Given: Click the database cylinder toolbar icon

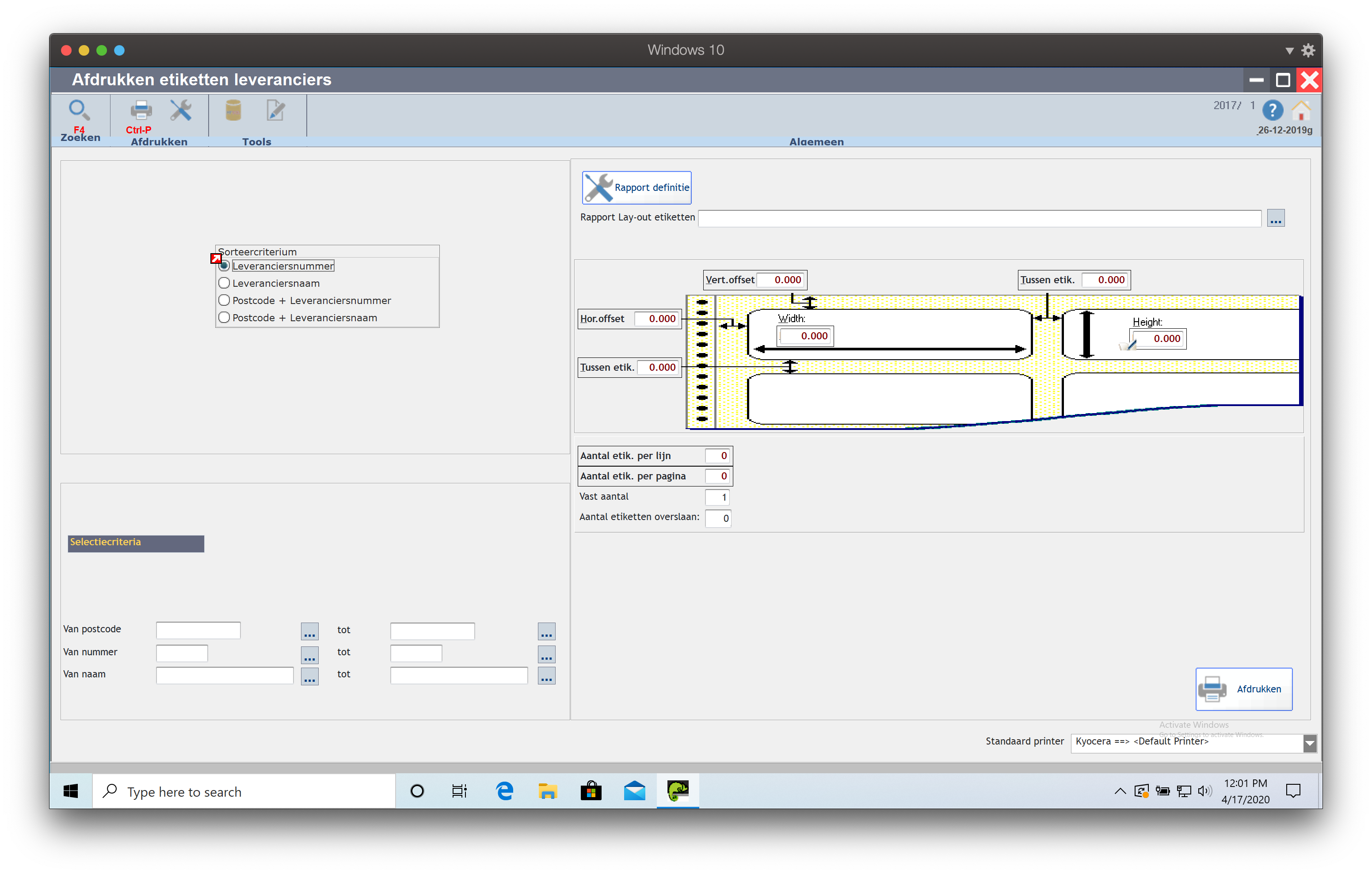Looking at the screenshot, I should tap(233, 110).
